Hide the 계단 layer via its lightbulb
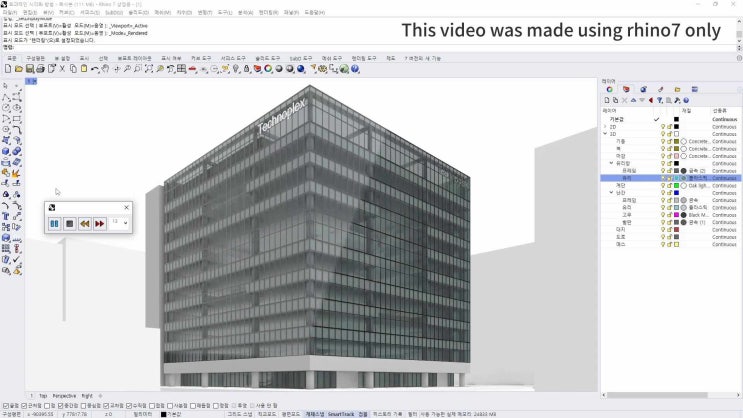The width and height of the screenshot is (743, 418). [x=663, y=185]
